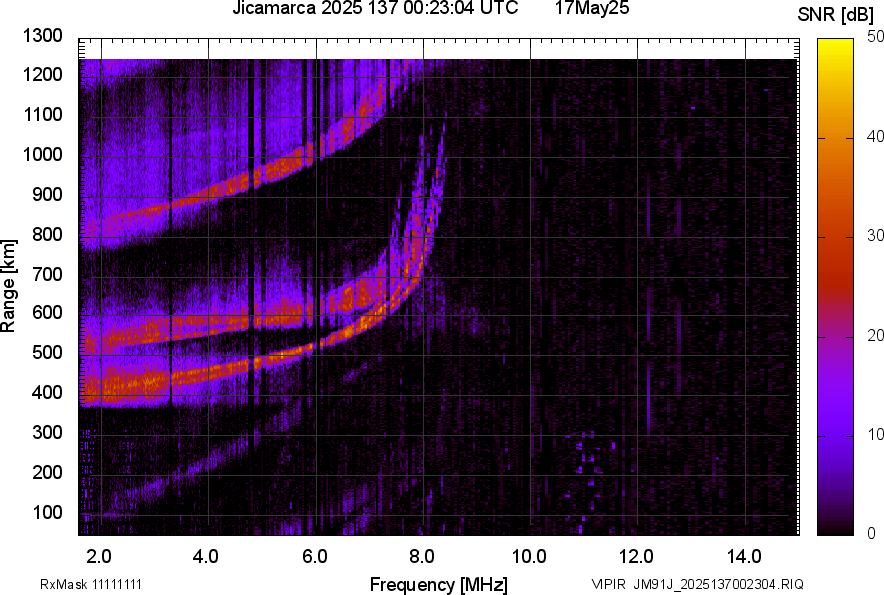The width and height of the screenshot is (884, 595).
Task: Click range tick label '1000'
Action: point(43,154)
